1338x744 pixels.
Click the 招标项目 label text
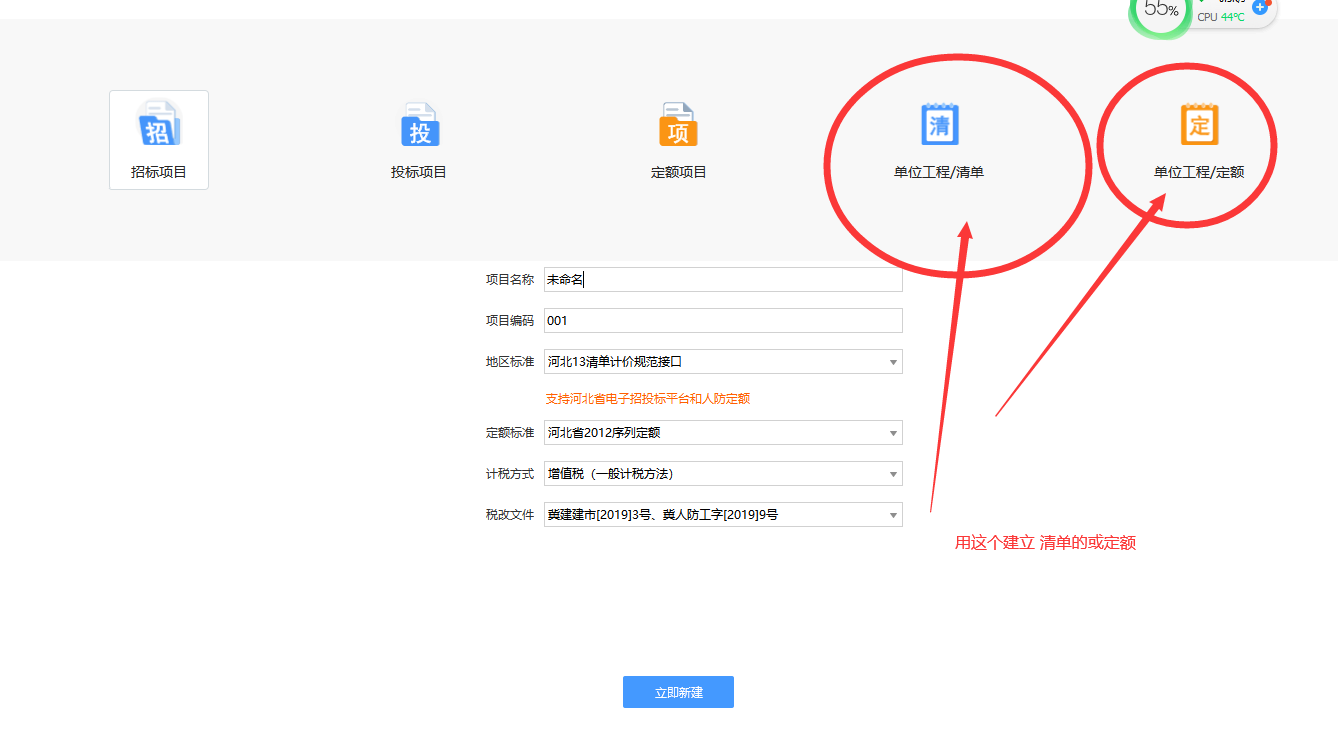tap(159, 172)
